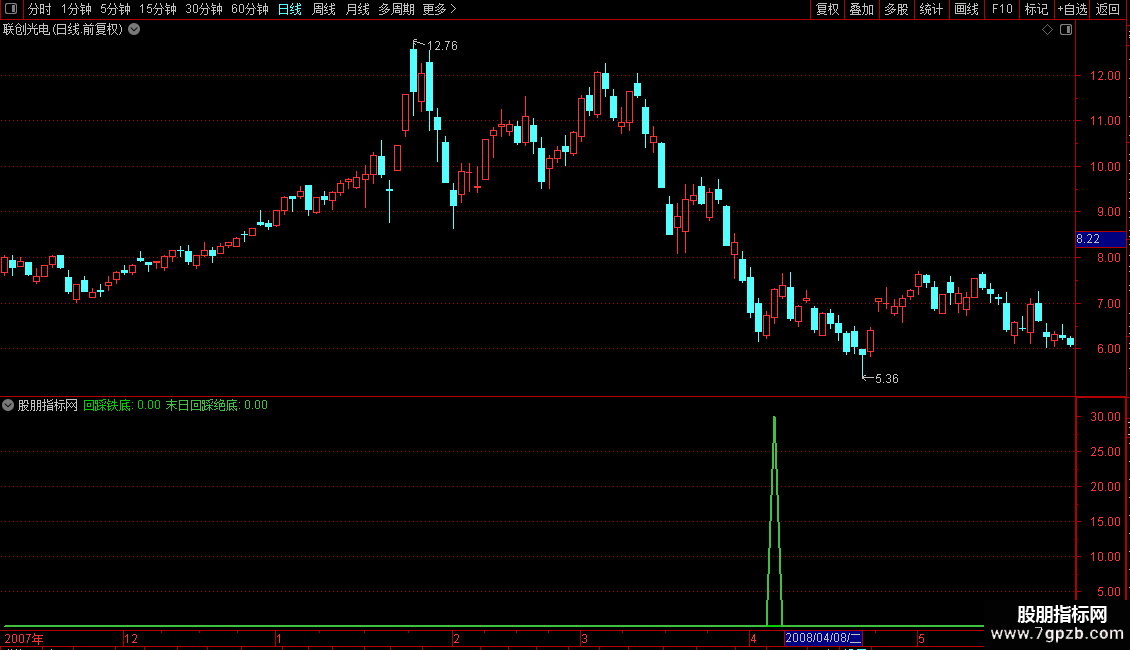Click the 2007年 label on time axis
The height and width of the screenshot is (650, 1130).
24,638
